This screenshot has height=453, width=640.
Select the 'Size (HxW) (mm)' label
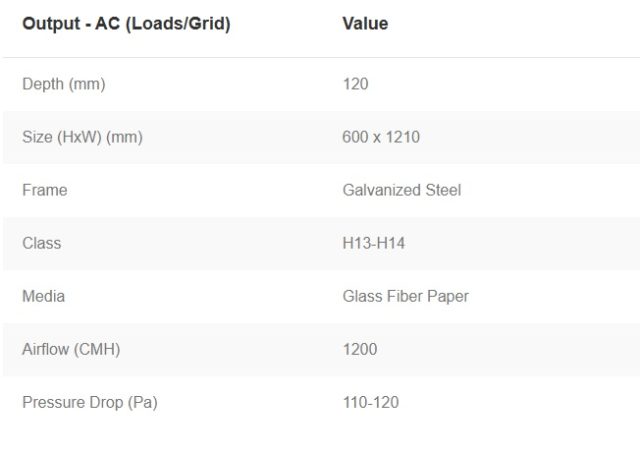[82, 137]
